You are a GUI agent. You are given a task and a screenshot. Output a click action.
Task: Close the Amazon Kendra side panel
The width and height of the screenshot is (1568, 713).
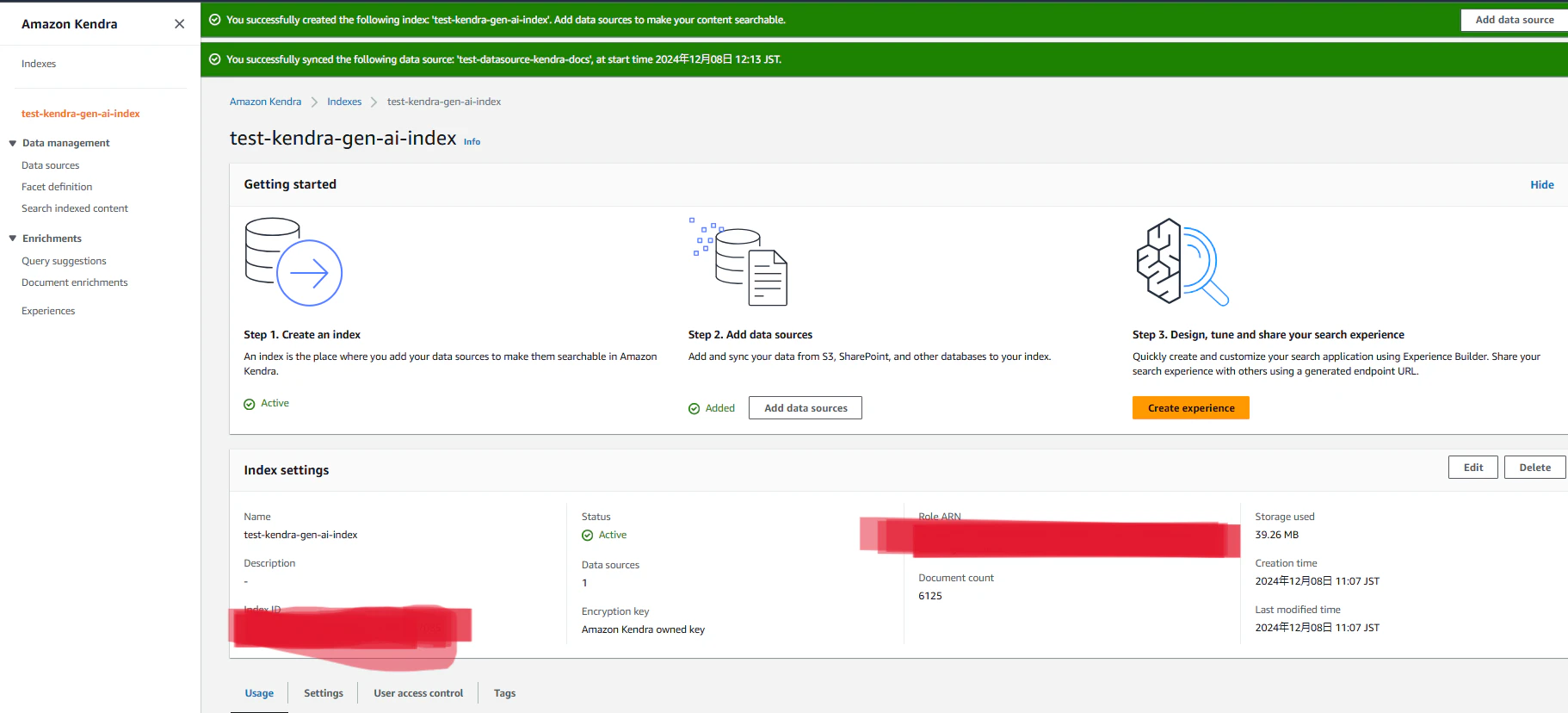point(179,24)
